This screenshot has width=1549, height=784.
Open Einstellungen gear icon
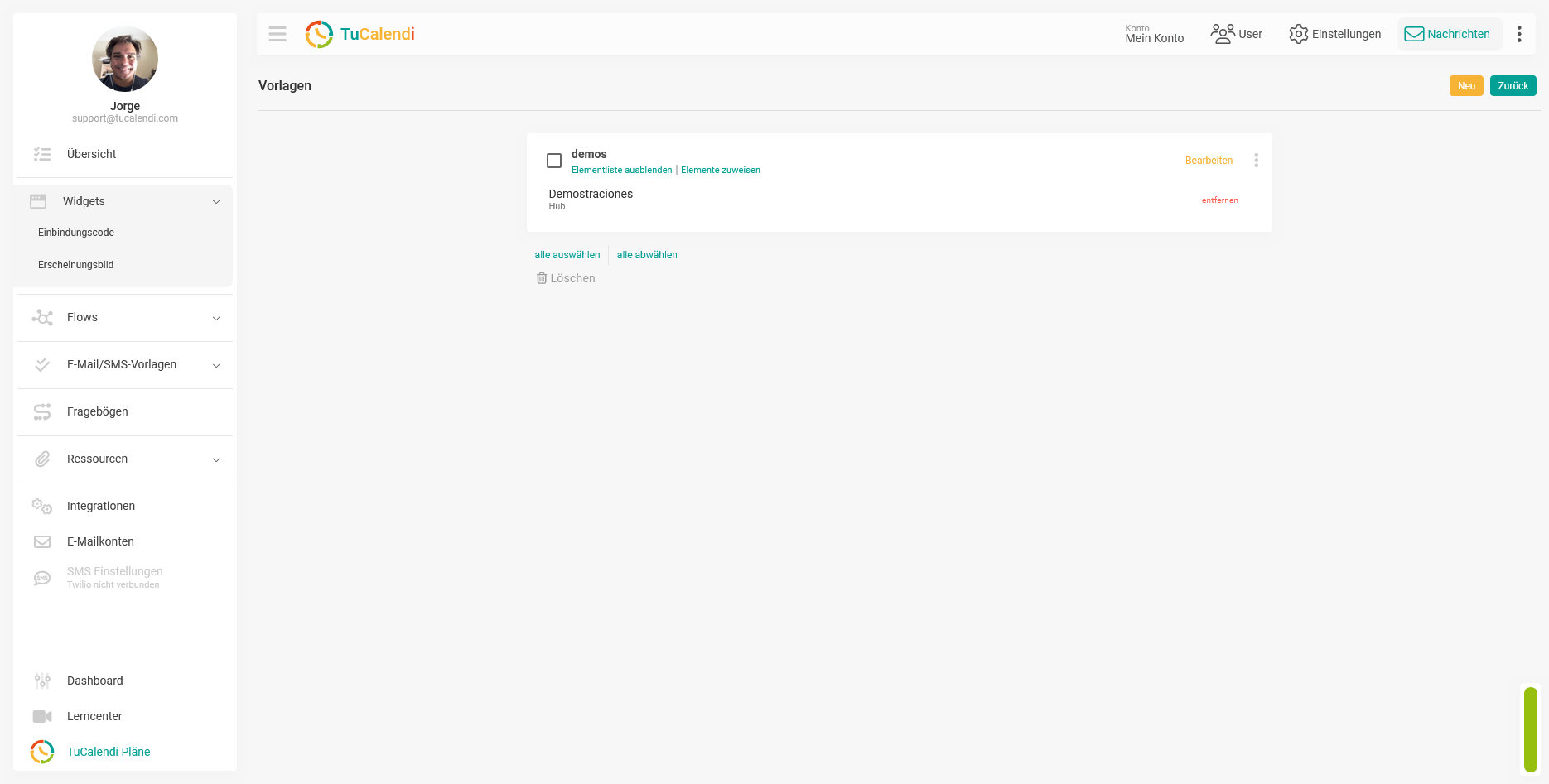click(1298, 34)
